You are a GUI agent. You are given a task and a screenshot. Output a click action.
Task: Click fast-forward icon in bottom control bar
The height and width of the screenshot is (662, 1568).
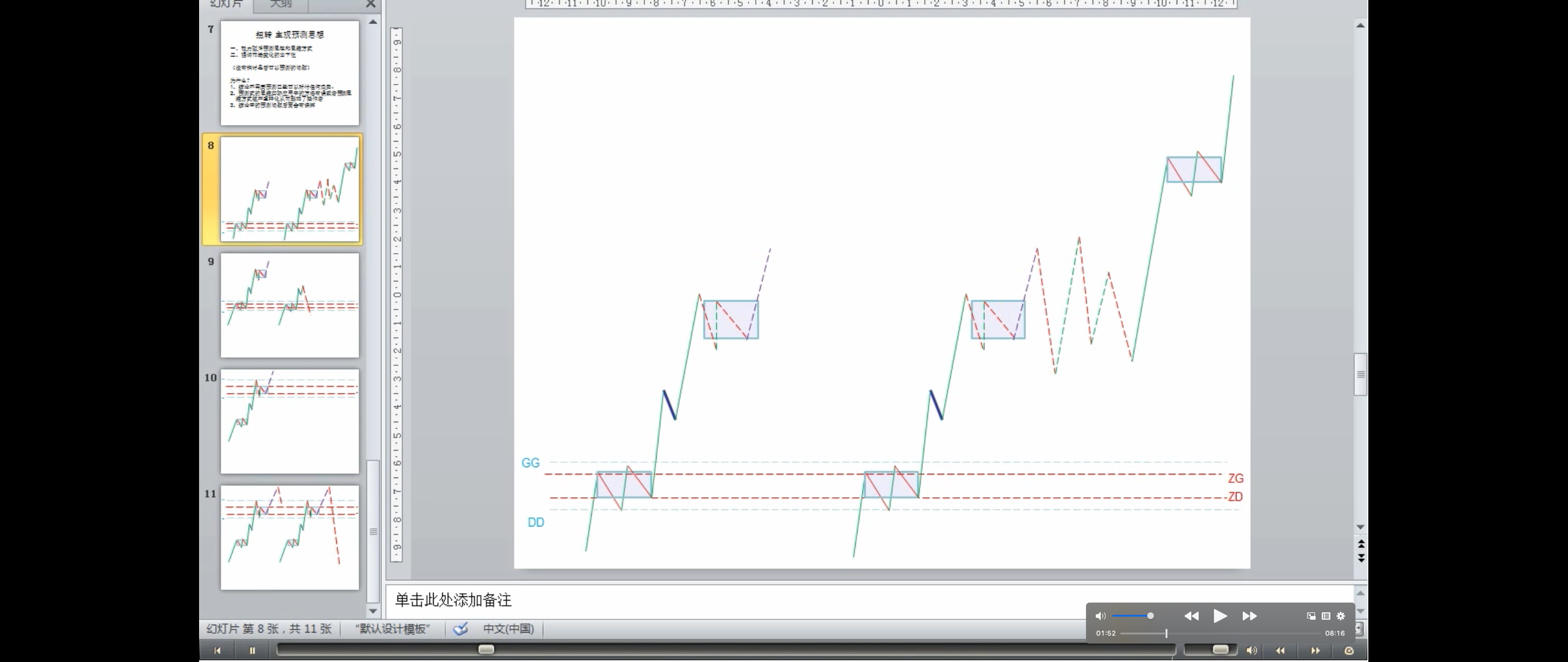coord(1315,650)
